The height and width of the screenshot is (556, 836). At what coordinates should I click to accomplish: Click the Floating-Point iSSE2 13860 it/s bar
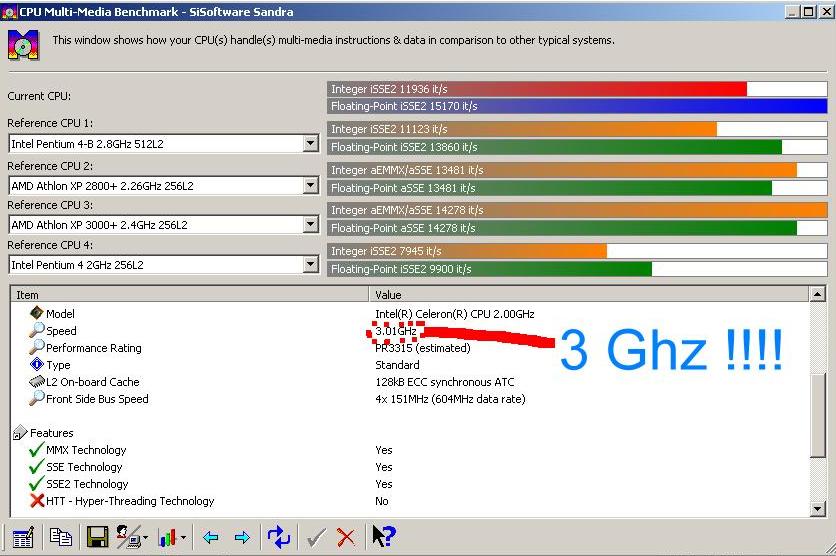pos(577,147)
